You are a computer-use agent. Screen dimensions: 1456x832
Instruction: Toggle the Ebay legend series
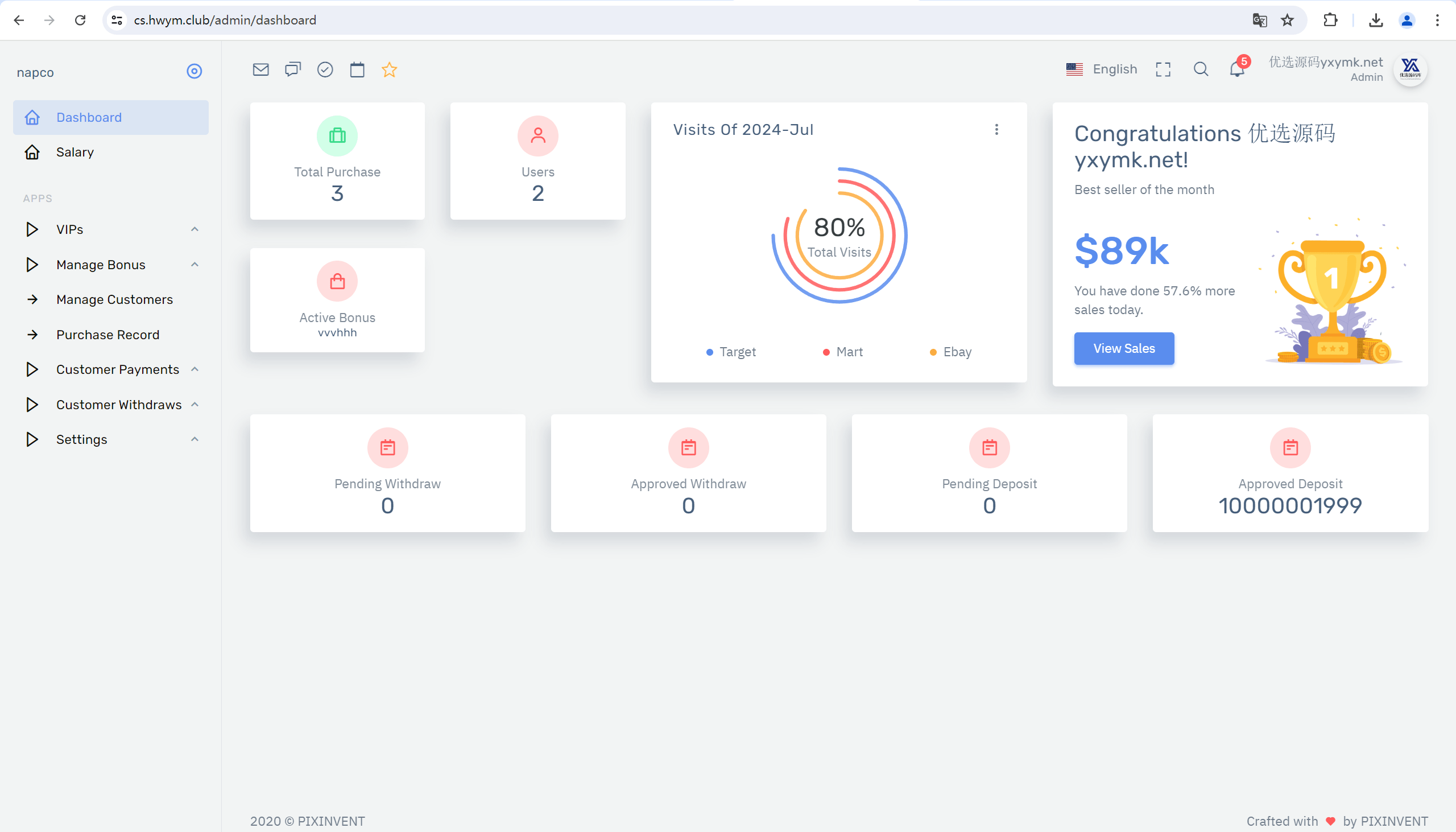(x=951, y=352)
